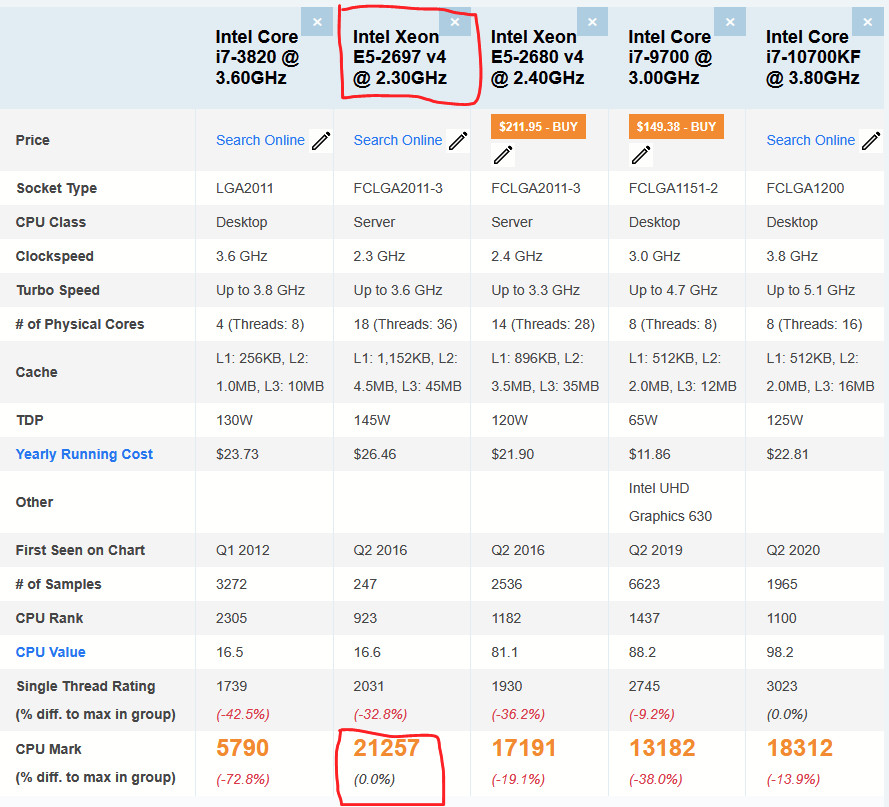
Task: Select Intel Xeon E5-2680 v4 heading
Action: coord(537,57)
